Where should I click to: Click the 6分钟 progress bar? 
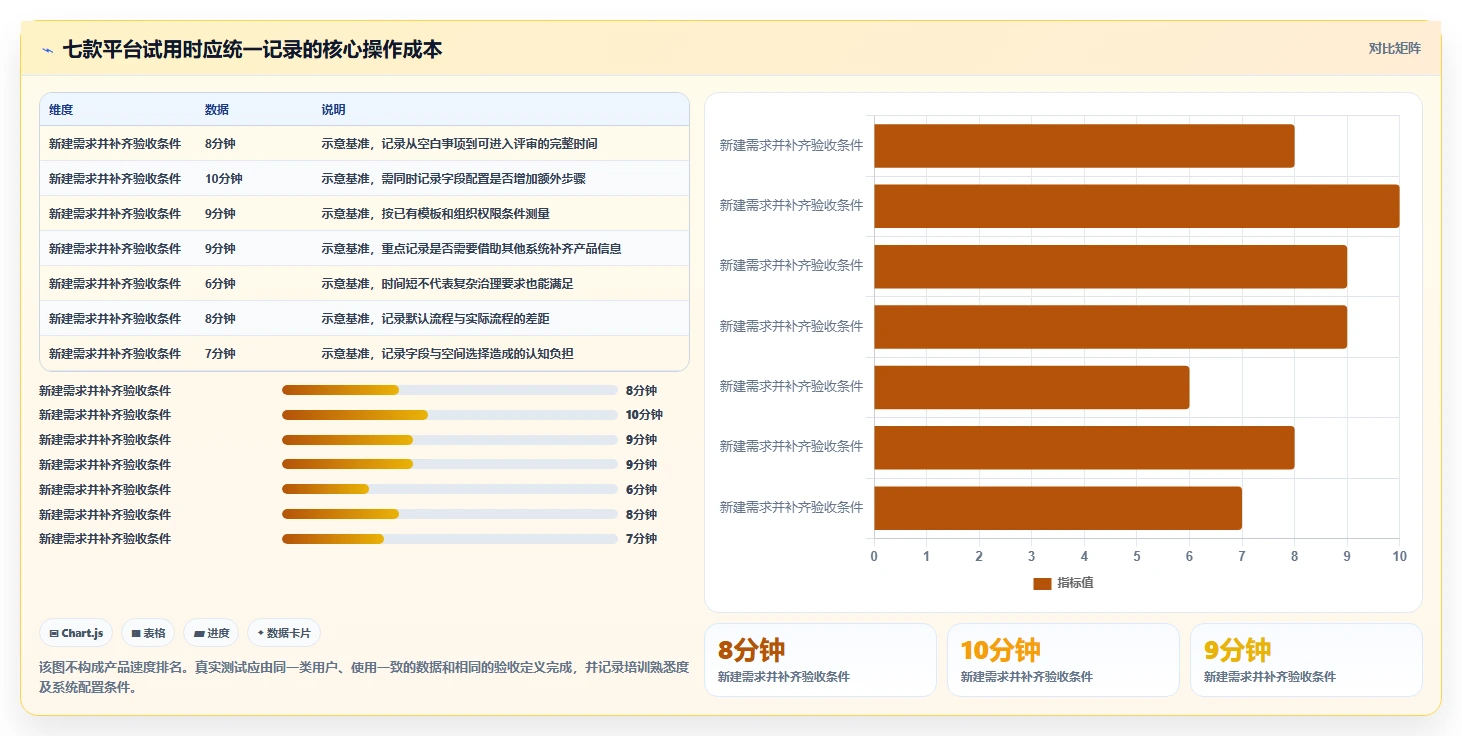450,489
